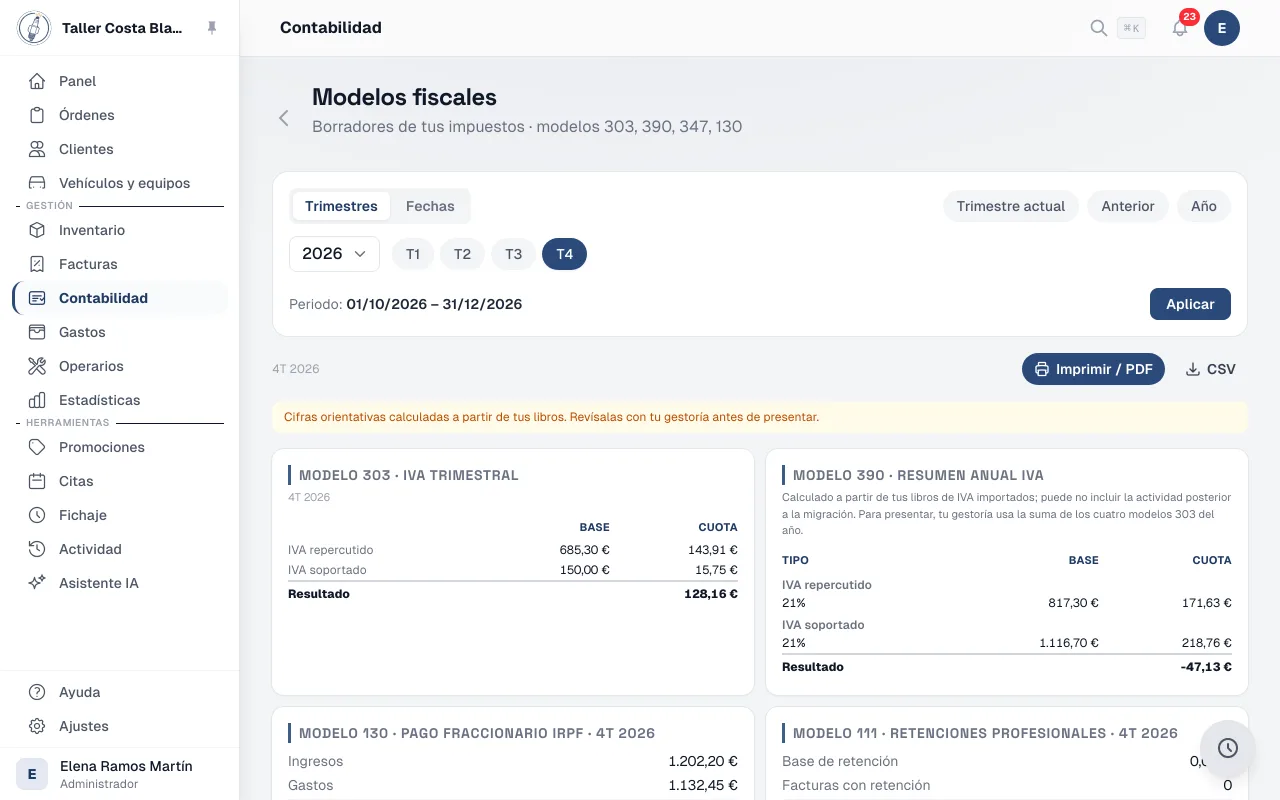This screenshot has width=1280, height=800.
Task: Click the Taller Costa Bla… workshop name
Action: (x=122, y=28)
